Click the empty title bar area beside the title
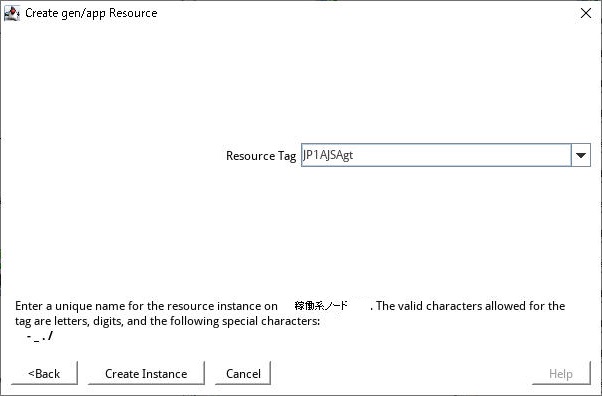 coord(365,13)
